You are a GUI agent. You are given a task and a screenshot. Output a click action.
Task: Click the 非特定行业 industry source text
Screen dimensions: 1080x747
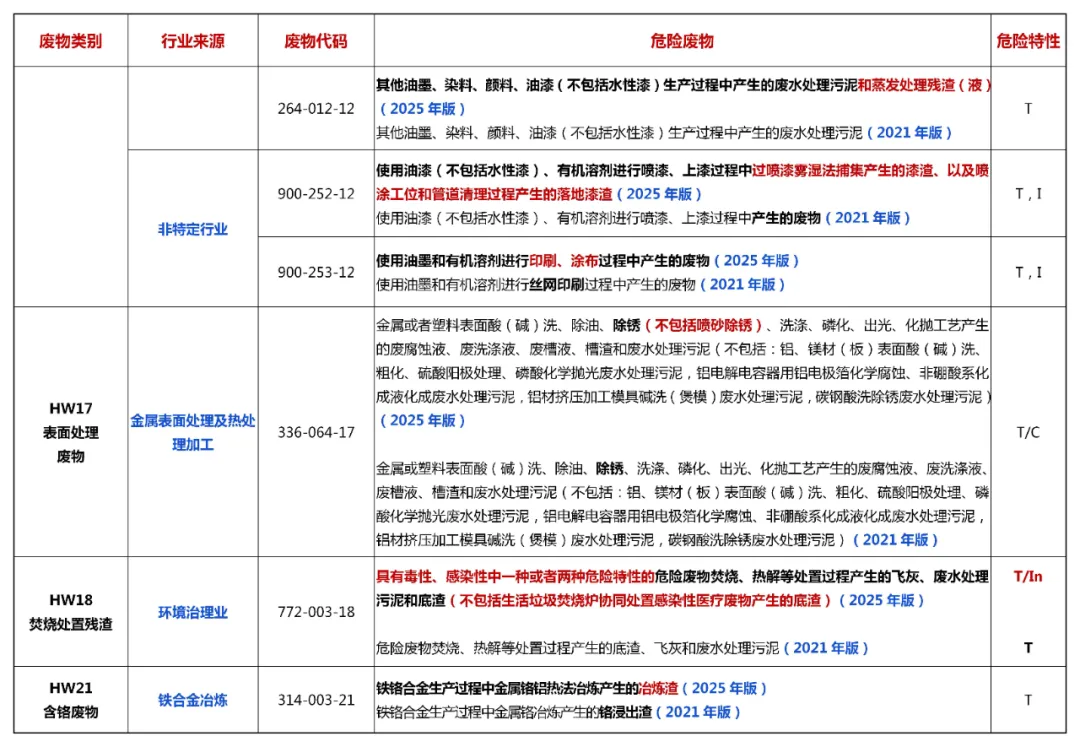pyautogui.click(x=193, y=229)
